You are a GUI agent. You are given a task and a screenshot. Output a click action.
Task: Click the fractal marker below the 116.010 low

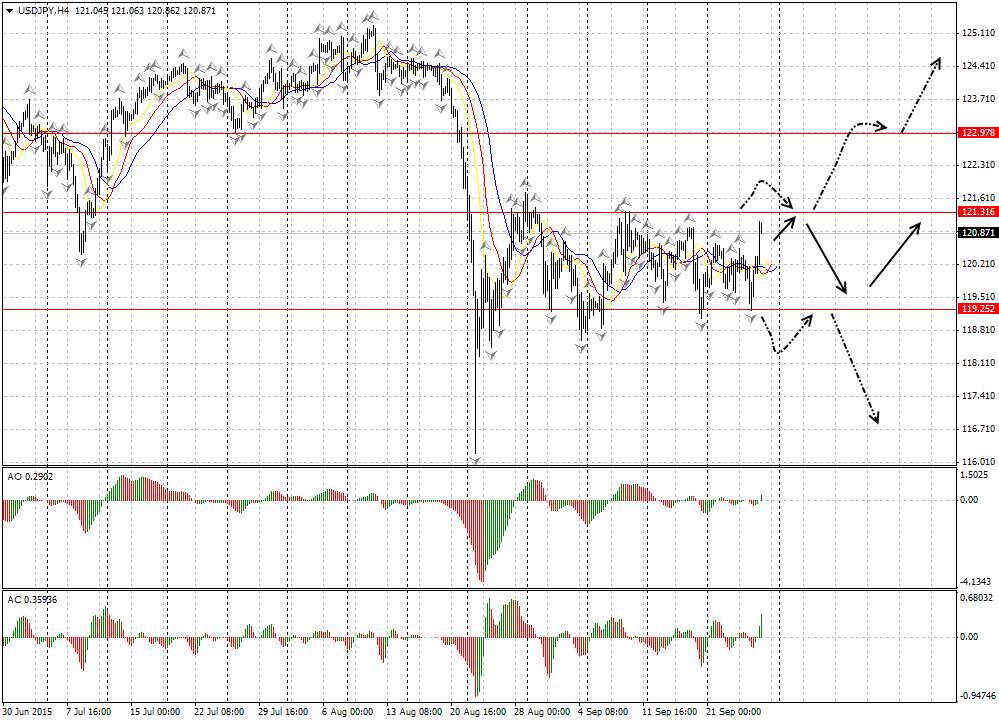point(476,460)
